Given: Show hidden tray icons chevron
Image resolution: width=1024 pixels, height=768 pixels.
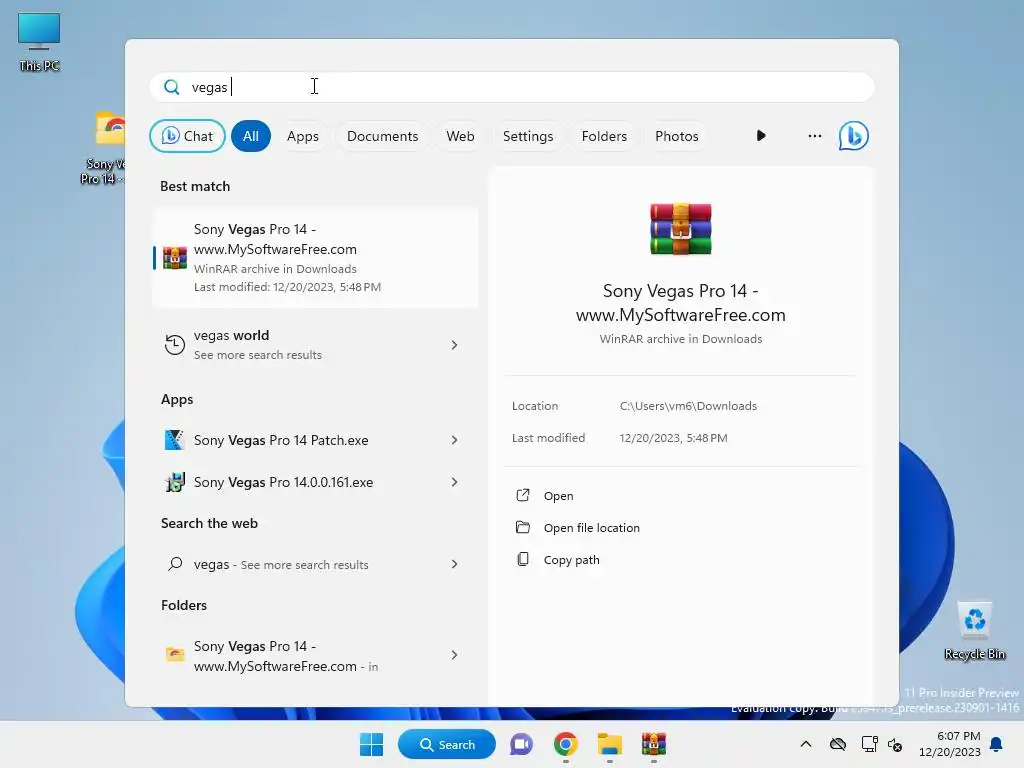Looking at the screenshot, I should coord(806,744).
